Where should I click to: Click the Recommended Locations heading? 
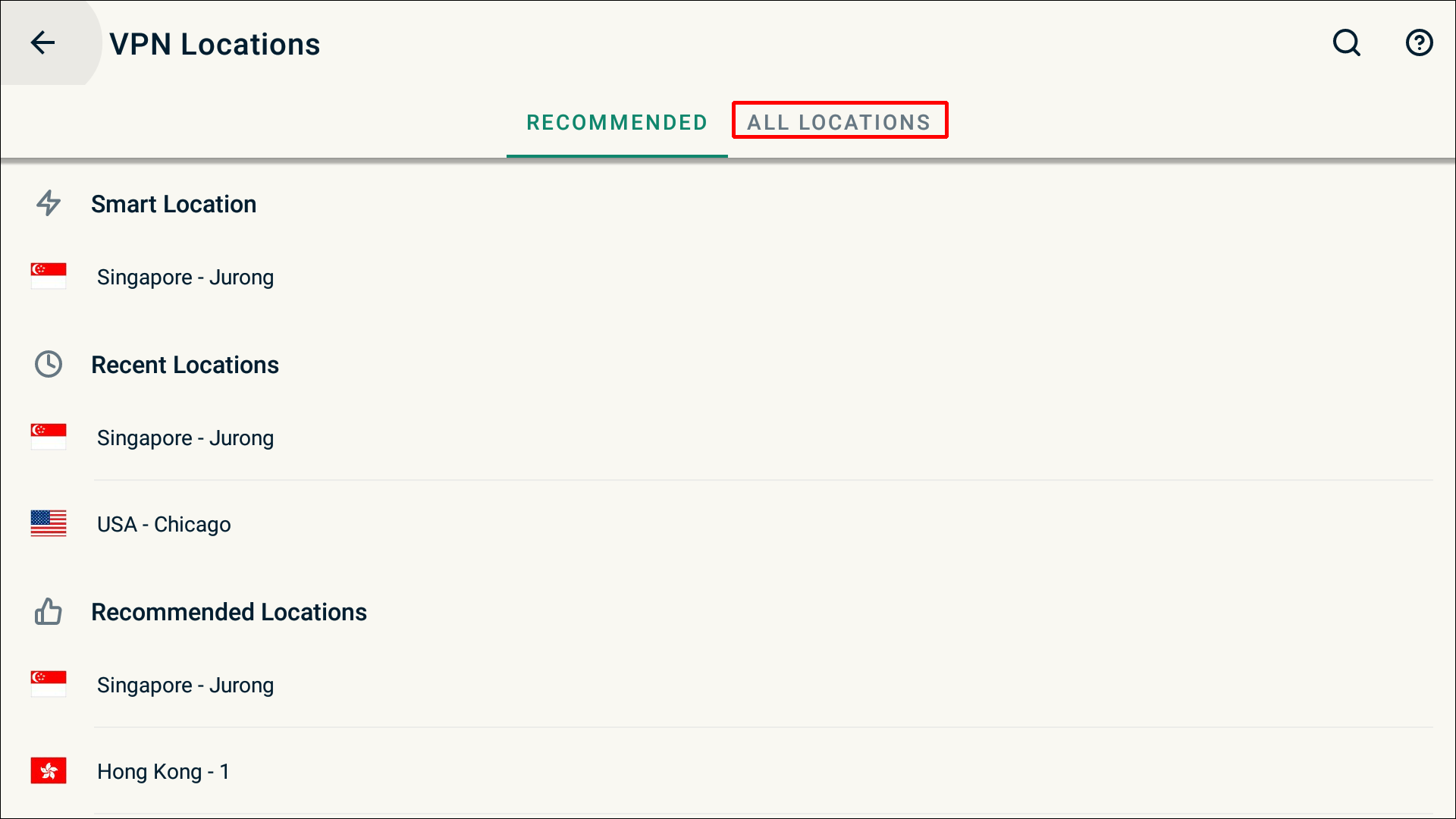point(229,612)
